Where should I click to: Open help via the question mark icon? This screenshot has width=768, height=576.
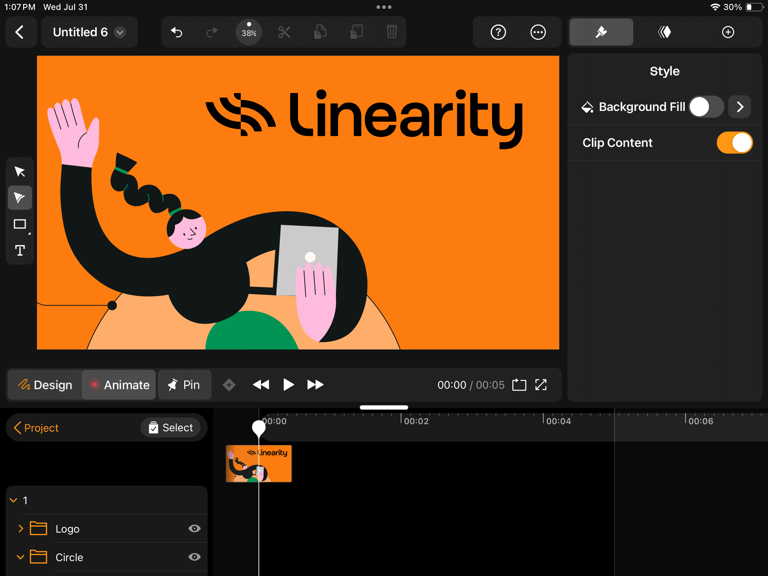(x=498, y=32)
